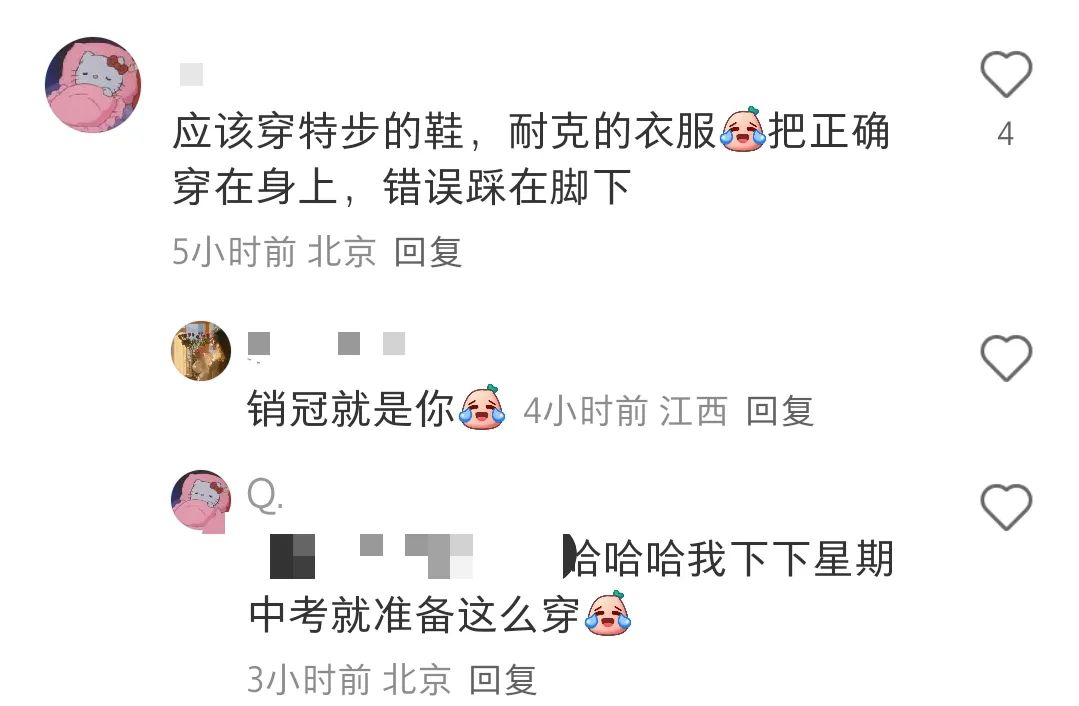Open the blurred username above the 特步 comment
Viewport: 1079px width, 706px height.
191,74
